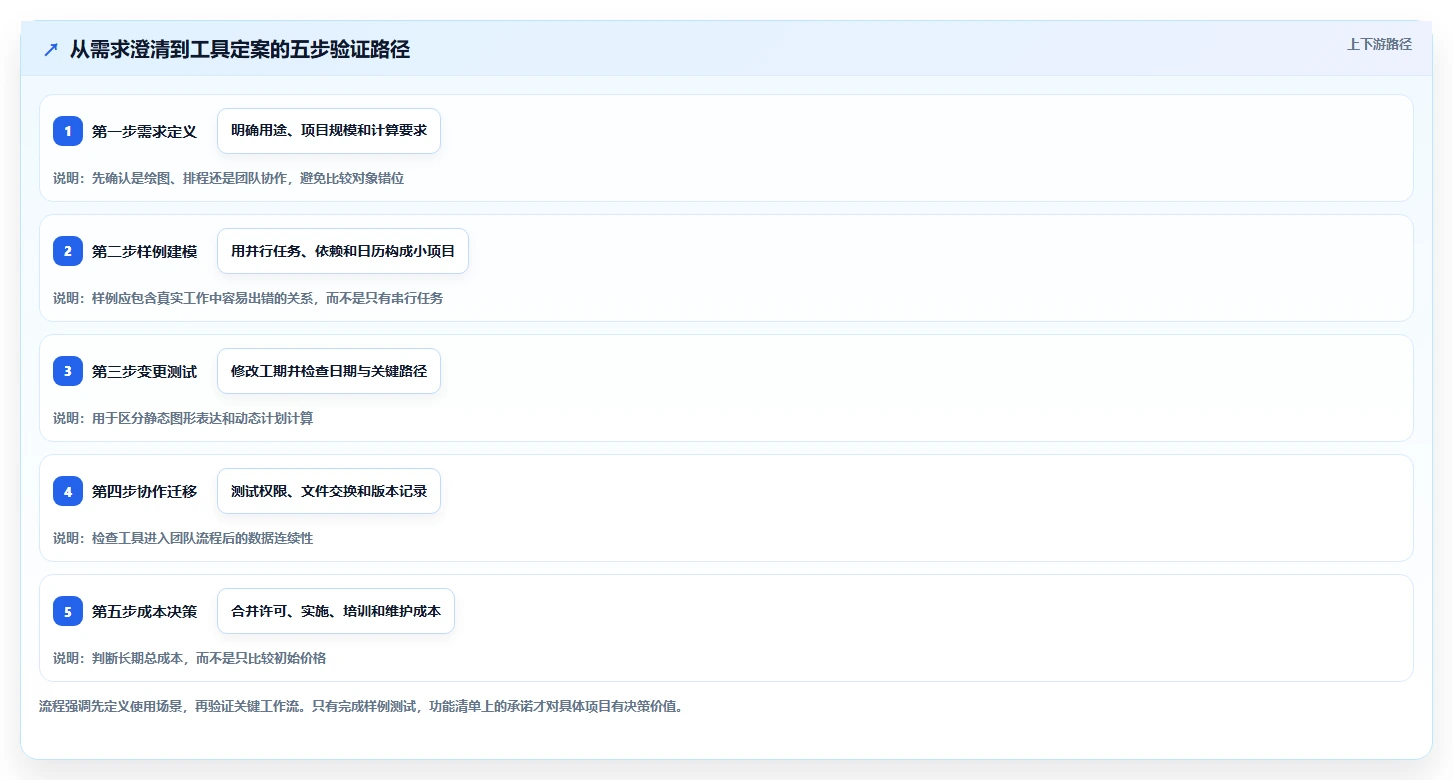Click the note 样例应包含真实工作中容易出错的关系
The width and height of the screenshot is (1453, 780).
248,298
